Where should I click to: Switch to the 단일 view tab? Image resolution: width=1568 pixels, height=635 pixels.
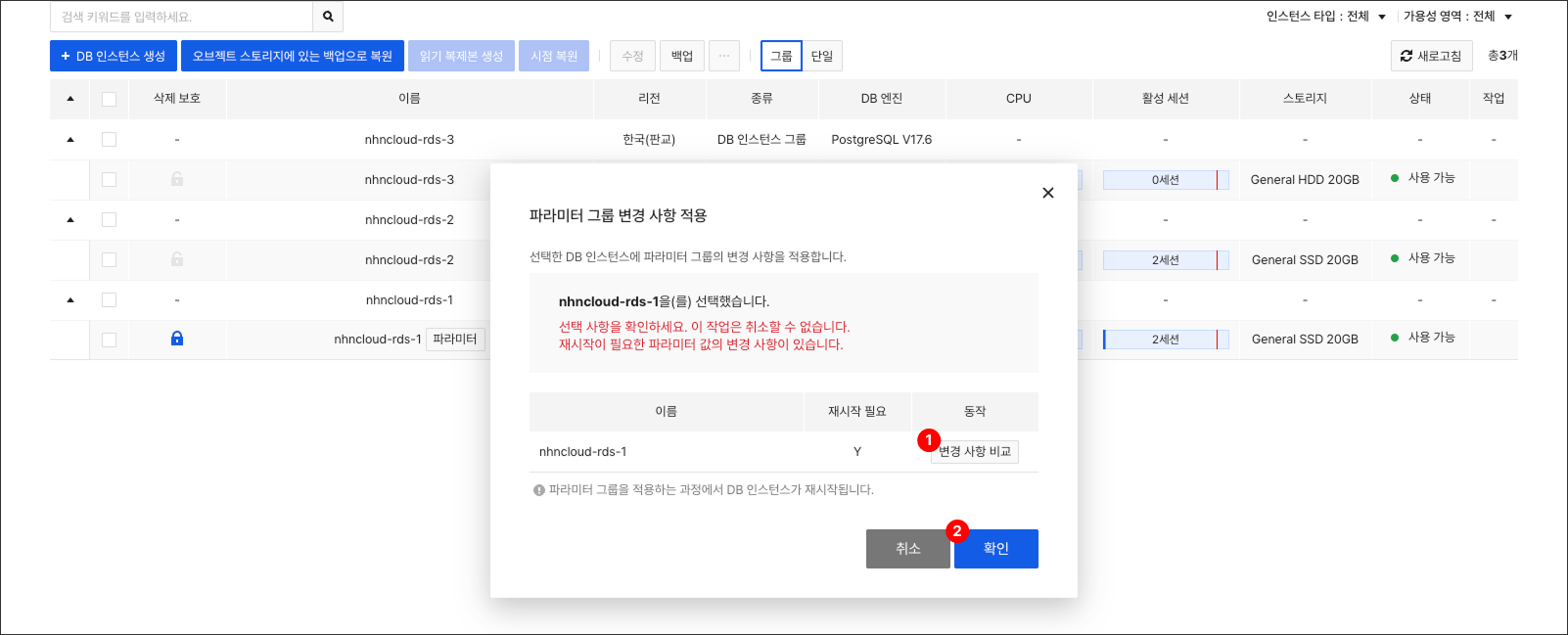822,56
